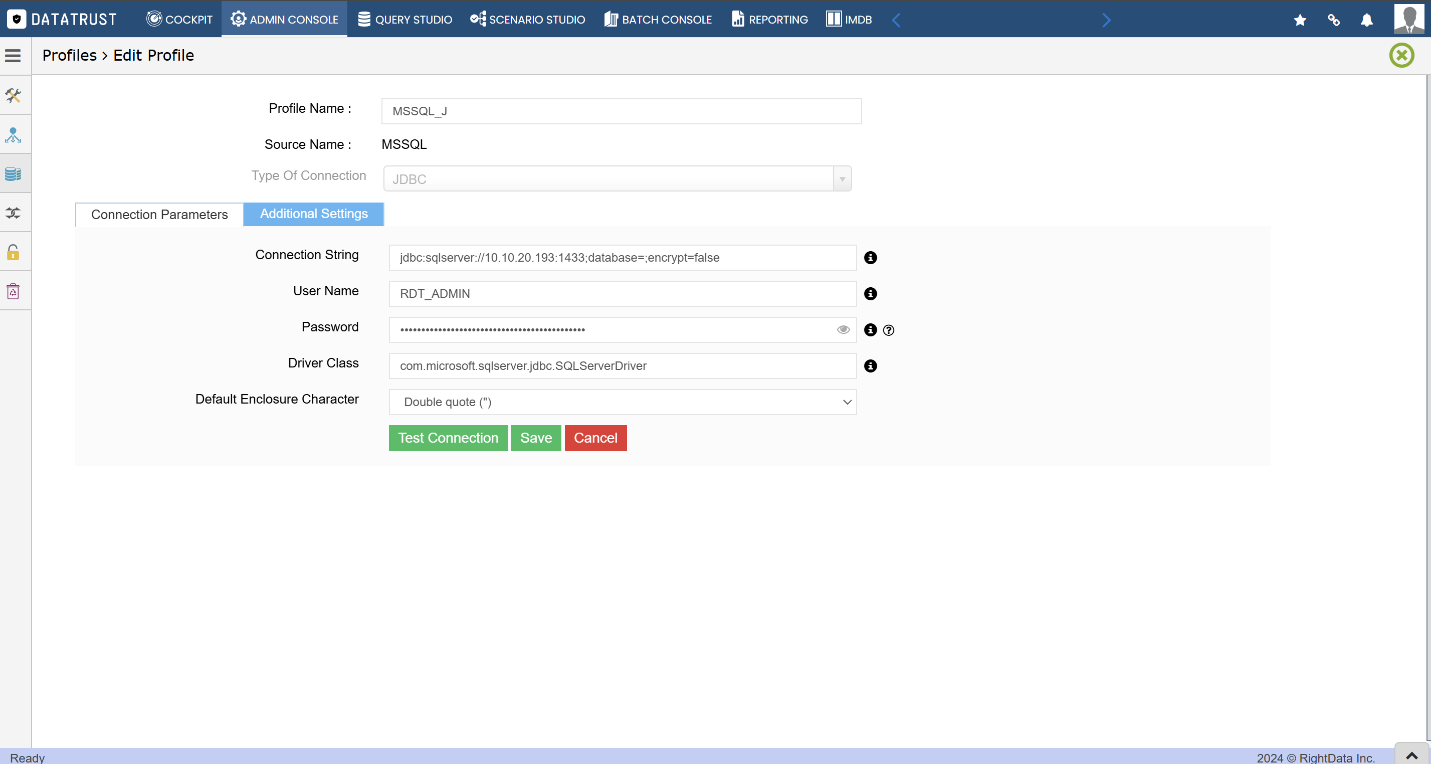Open favorites via the star icon
Viewport: 1431px width, 764px height.
pyautogui.click(x=1299, y=19)
